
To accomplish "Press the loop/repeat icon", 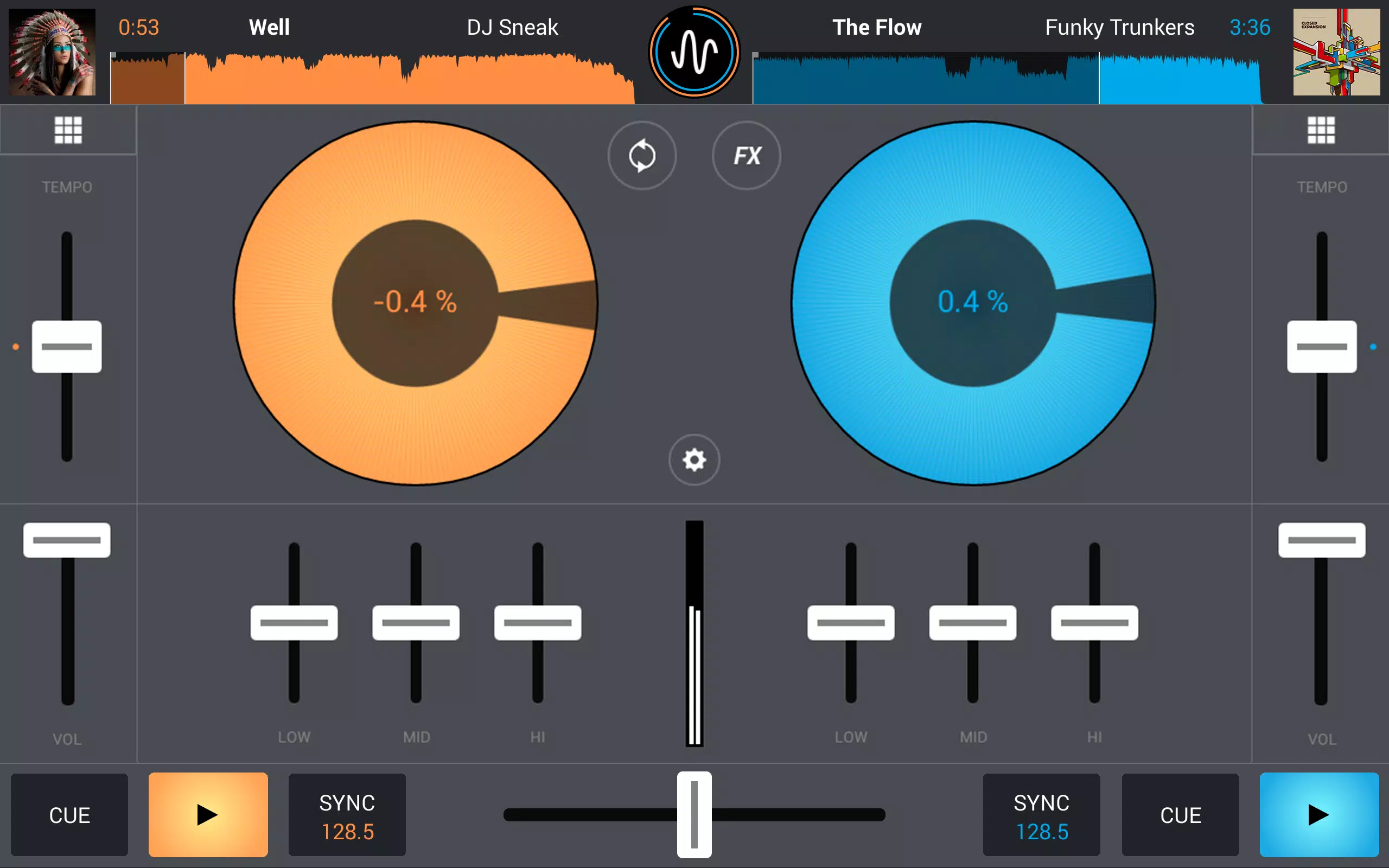I will [x=641, y=156].
